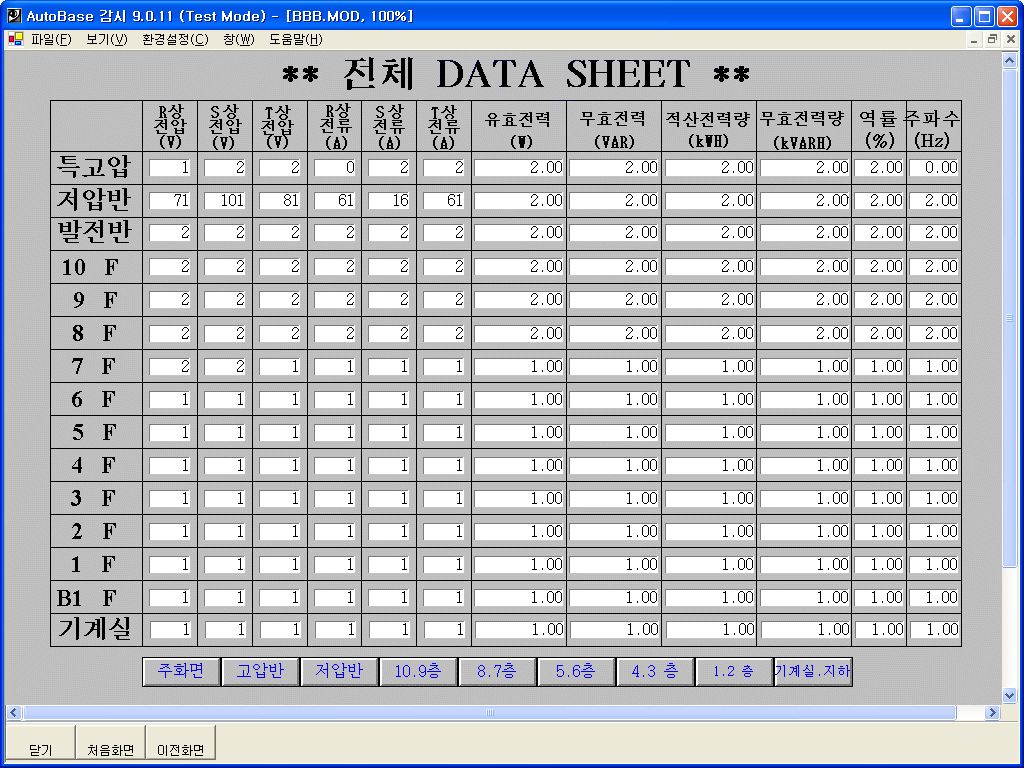Click the vertical scrollbar down arrow
This screenshot has width=1024, height=768.
click(x=1009, y=695)
